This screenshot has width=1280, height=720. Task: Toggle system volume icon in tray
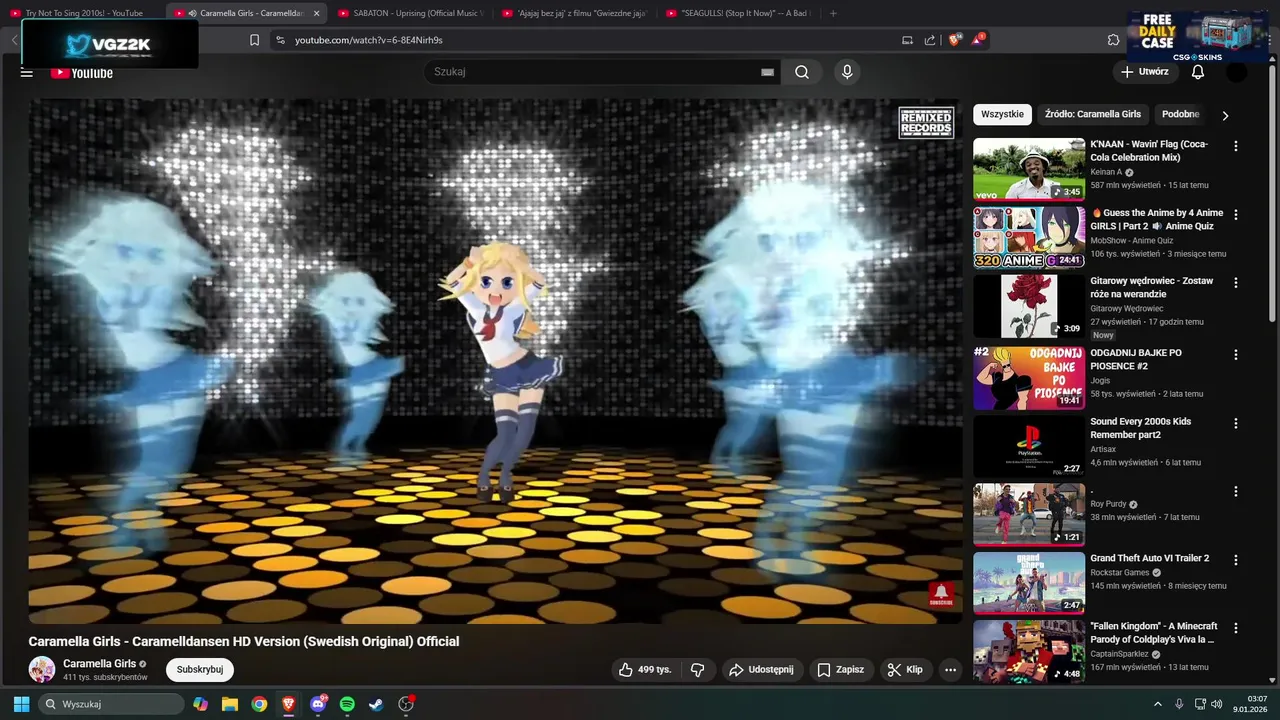(x=1217, y=704)
